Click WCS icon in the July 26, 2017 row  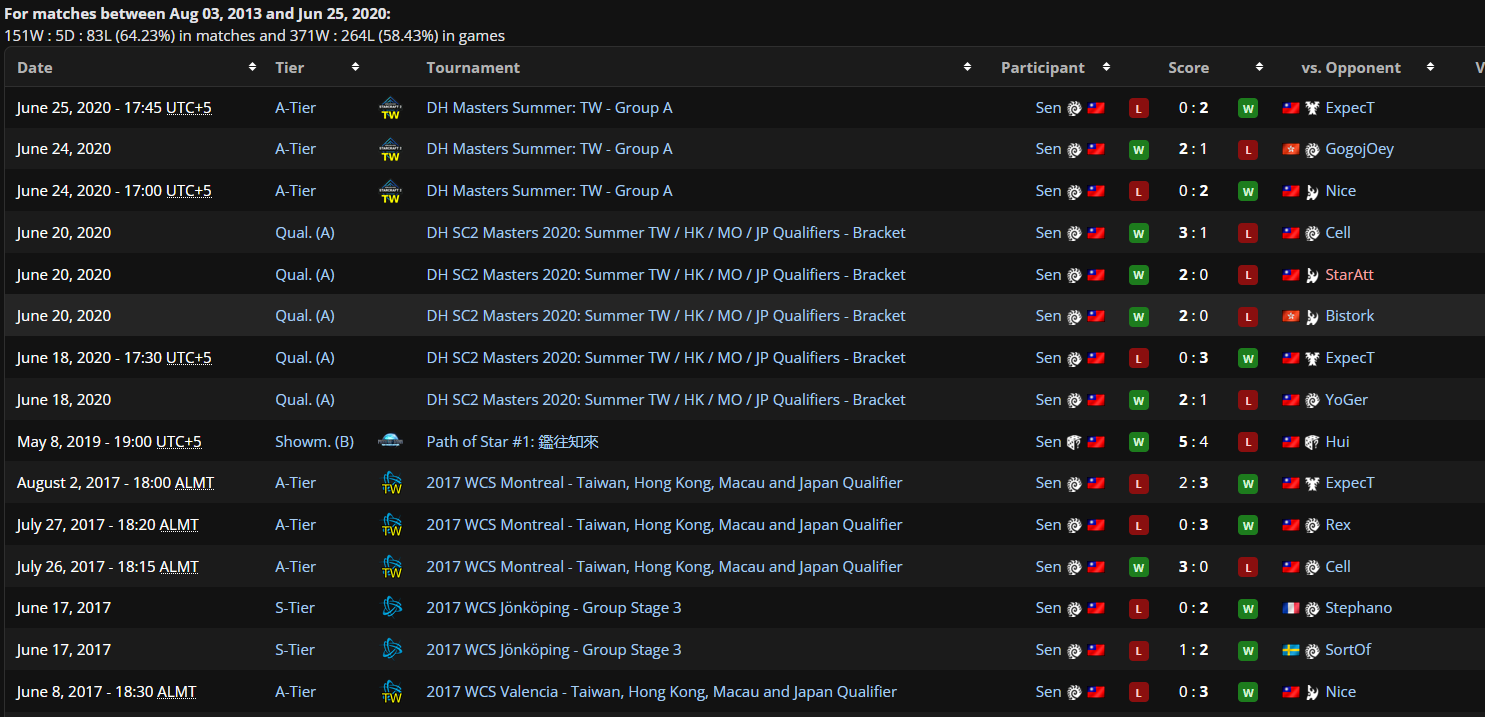391,567
